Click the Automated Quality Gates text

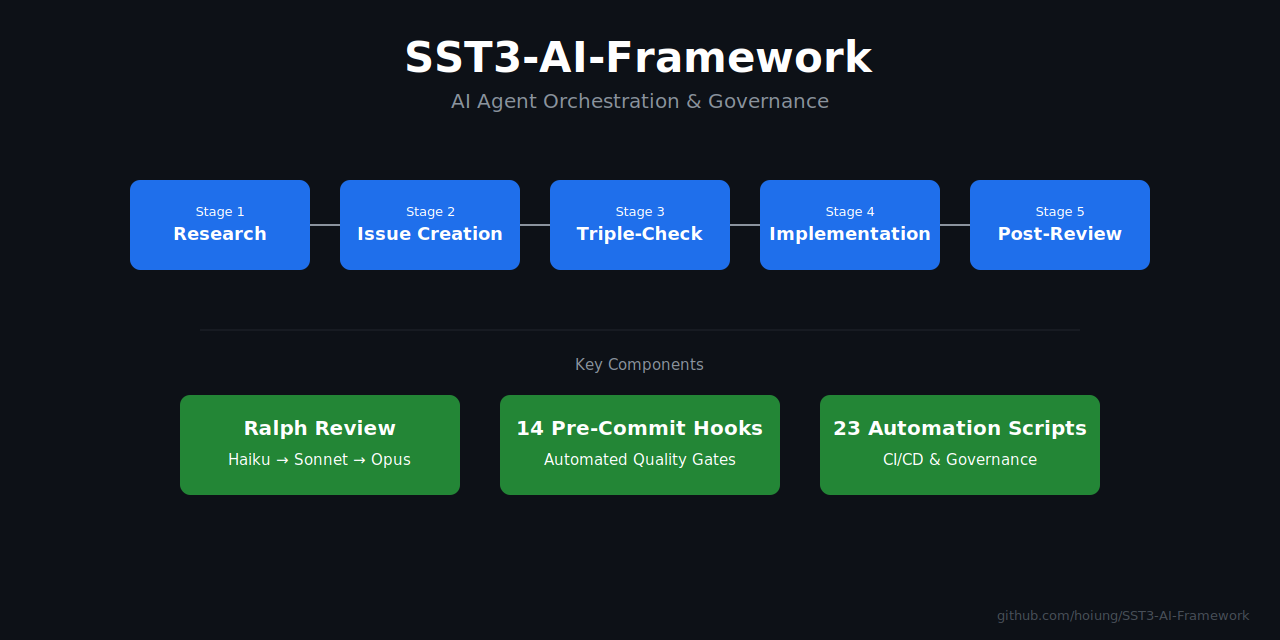640,460
